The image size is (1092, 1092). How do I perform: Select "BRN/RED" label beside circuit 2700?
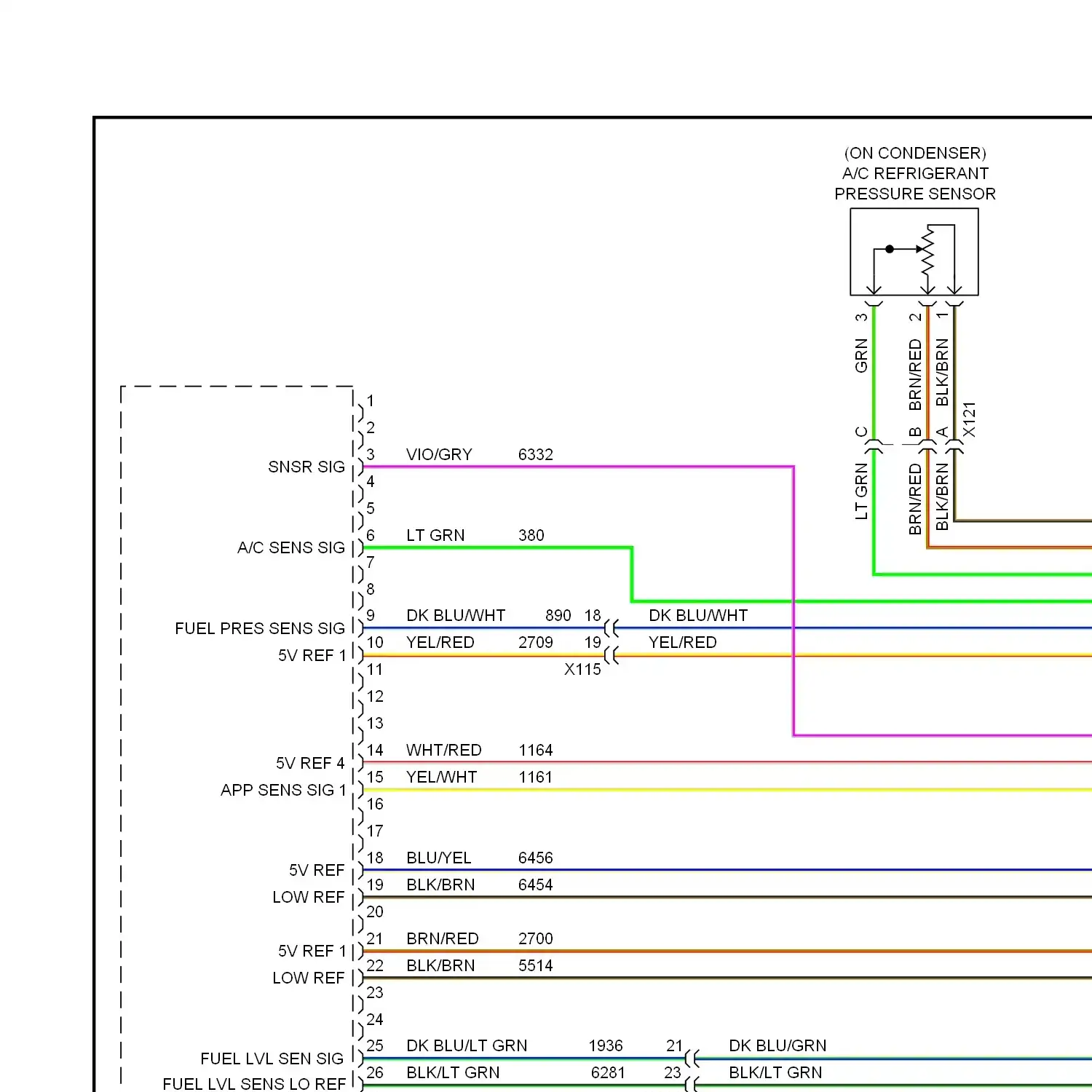(443, 938)
